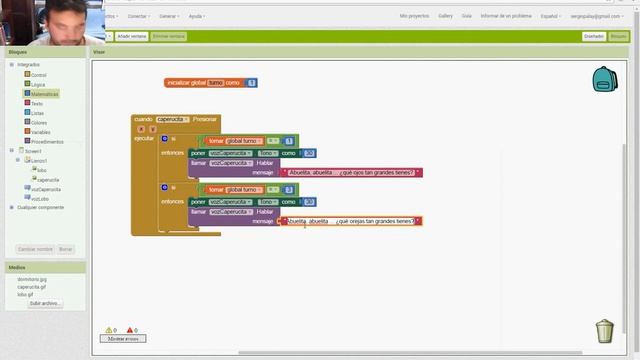Open the backpack in the workspace
This screenshot has width=640, height=360.
(x=604, y=79)
